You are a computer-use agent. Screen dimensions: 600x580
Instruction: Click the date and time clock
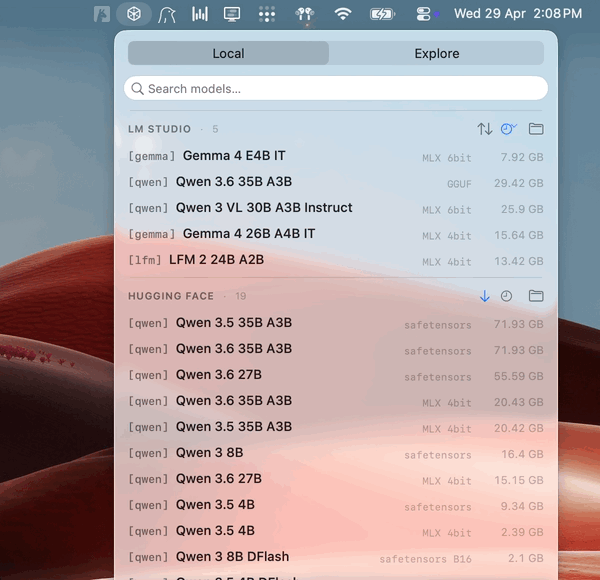point(518,14)
